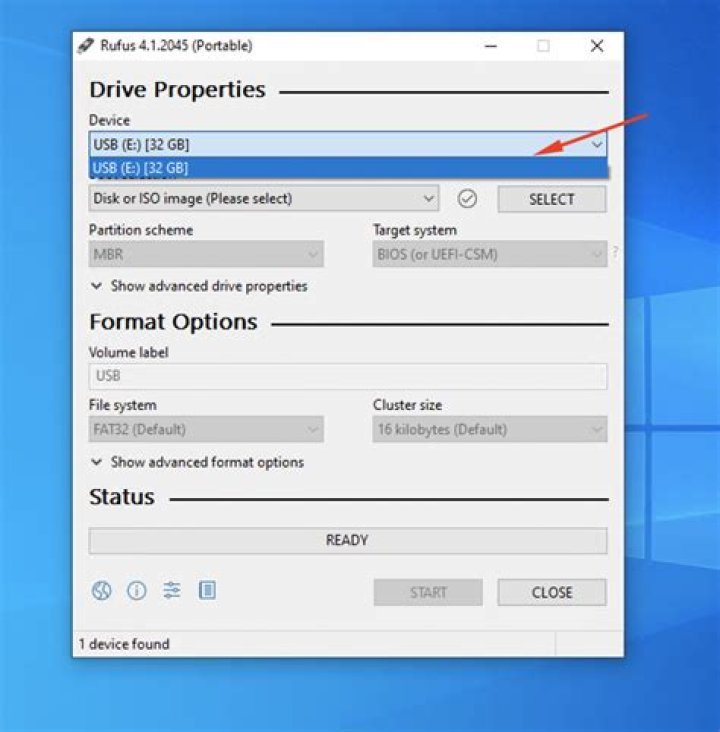Click the Drive Properties heading
The height and width of the screenshot is (732, 720).
coord(177,90)
